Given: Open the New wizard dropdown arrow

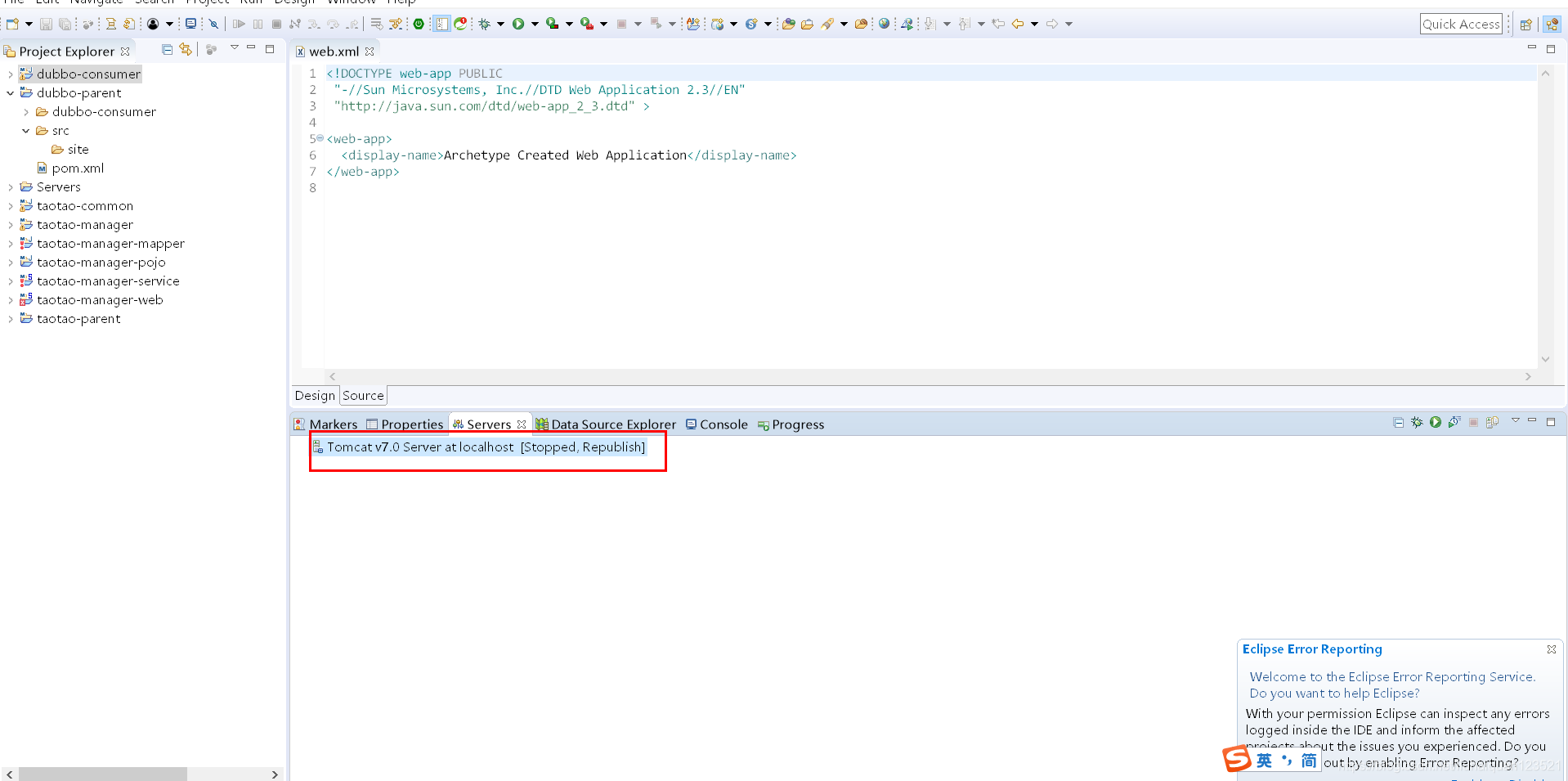Looking at the screenshot, I should pyautogui.click(x=29, y=24).
